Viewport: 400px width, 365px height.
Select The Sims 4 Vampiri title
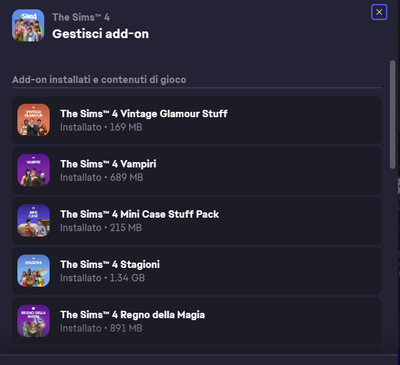108,164
